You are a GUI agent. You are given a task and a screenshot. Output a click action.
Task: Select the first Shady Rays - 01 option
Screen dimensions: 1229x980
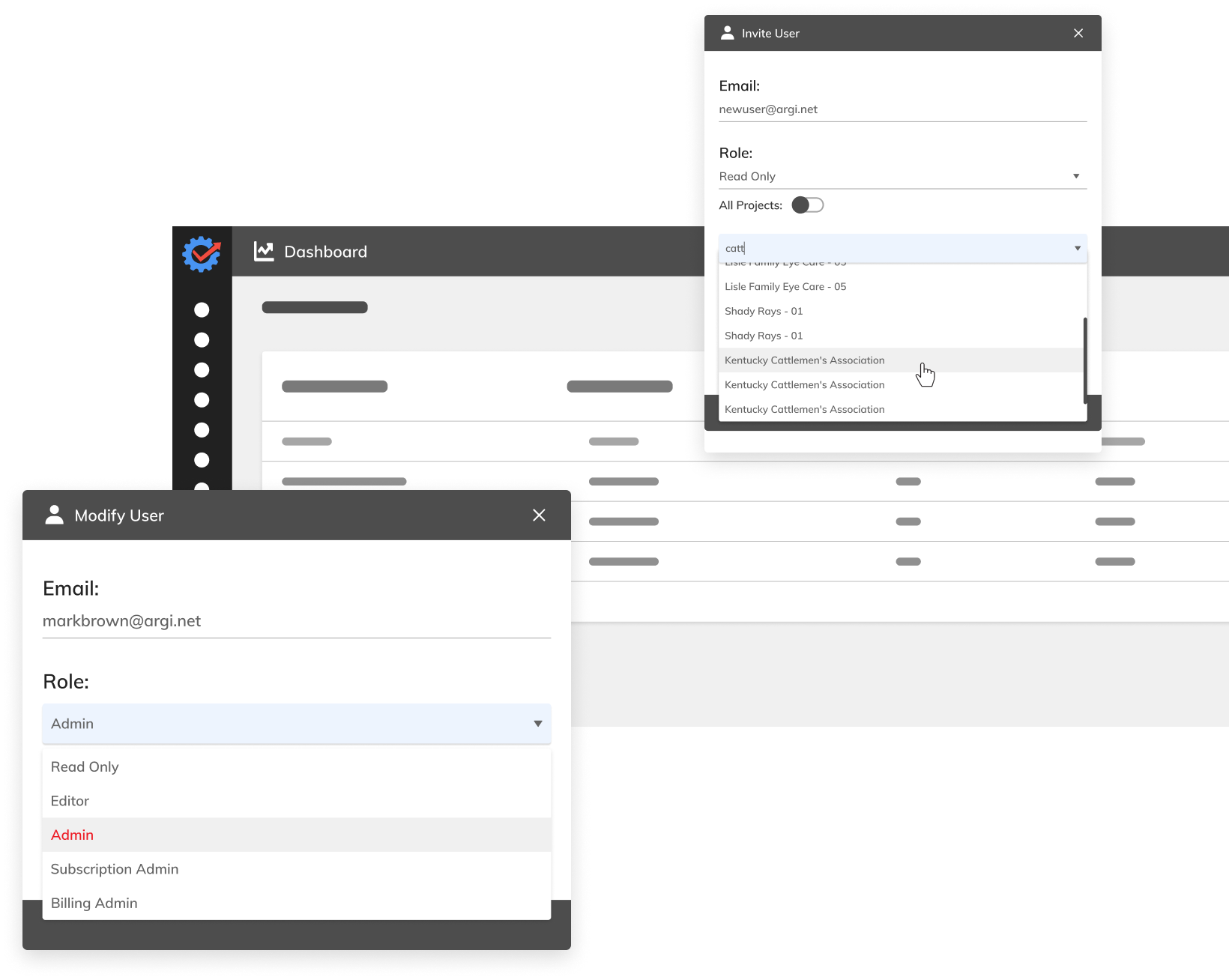[x=764, y=311]
